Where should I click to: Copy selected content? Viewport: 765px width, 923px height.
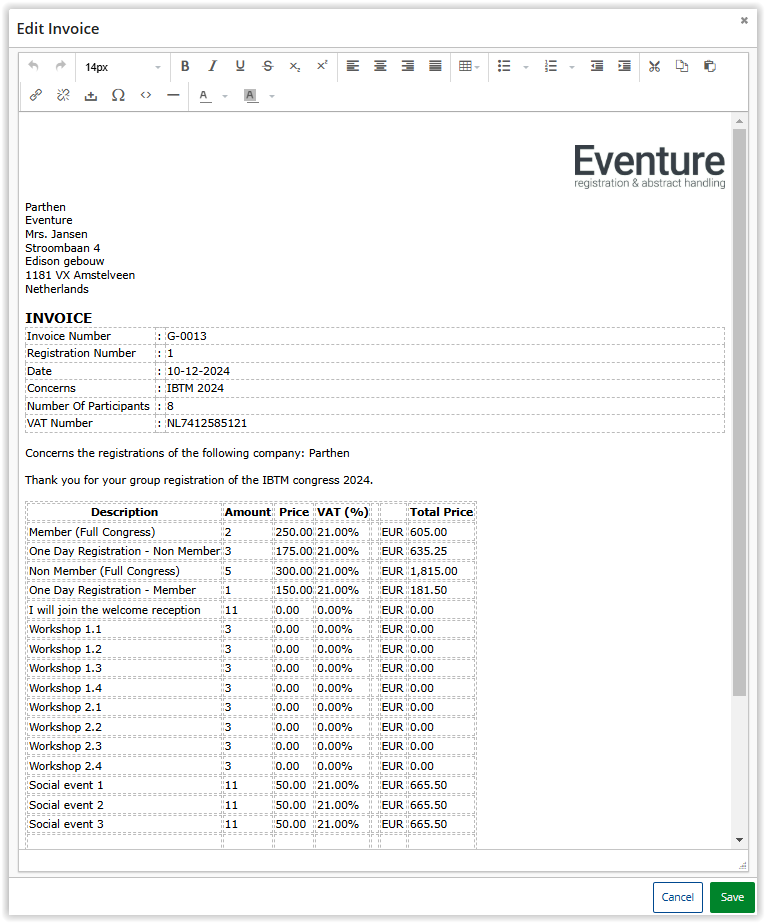(682, 66)
